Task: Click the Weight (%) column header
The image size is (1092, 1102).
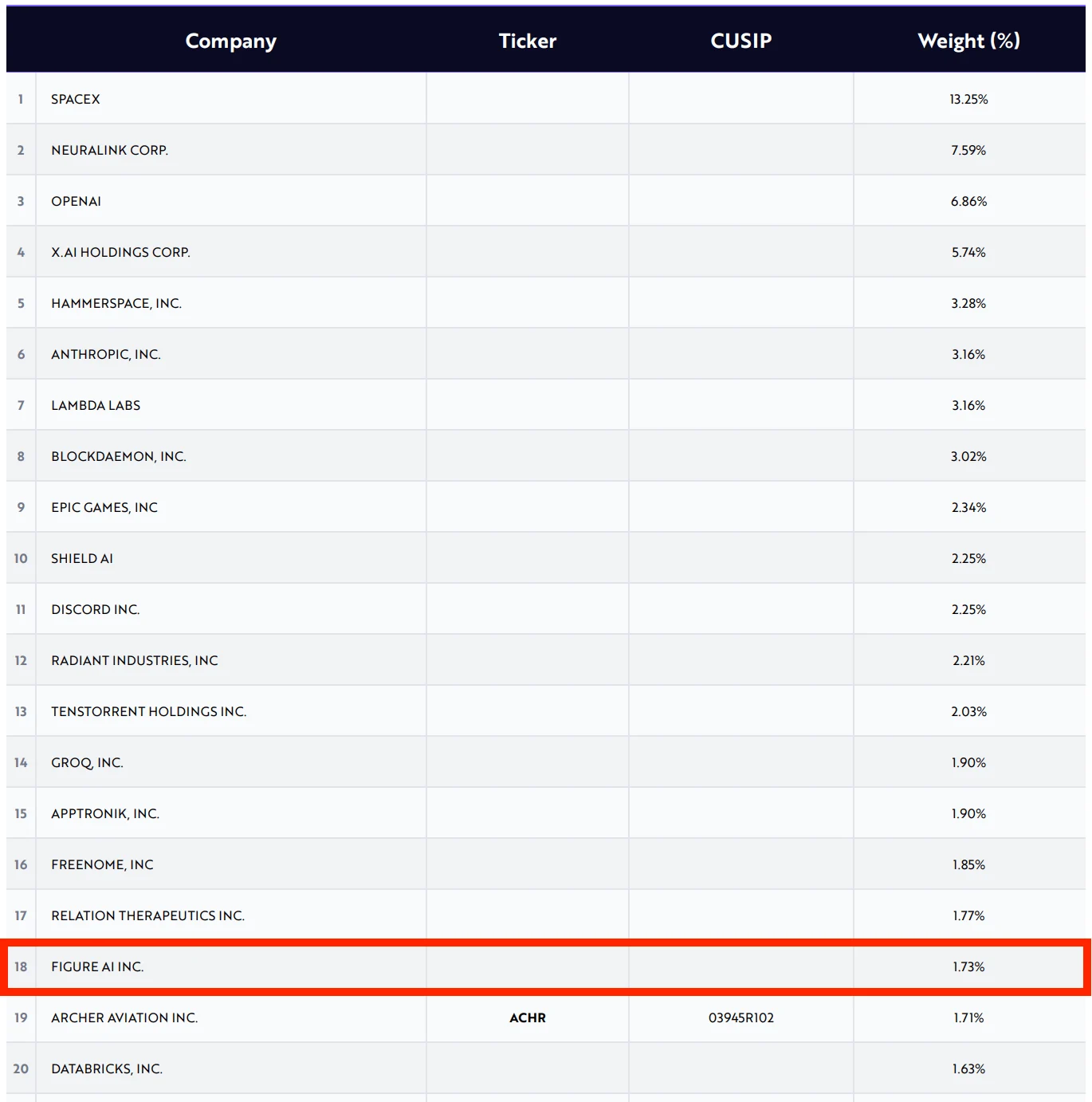Action: 968,41
